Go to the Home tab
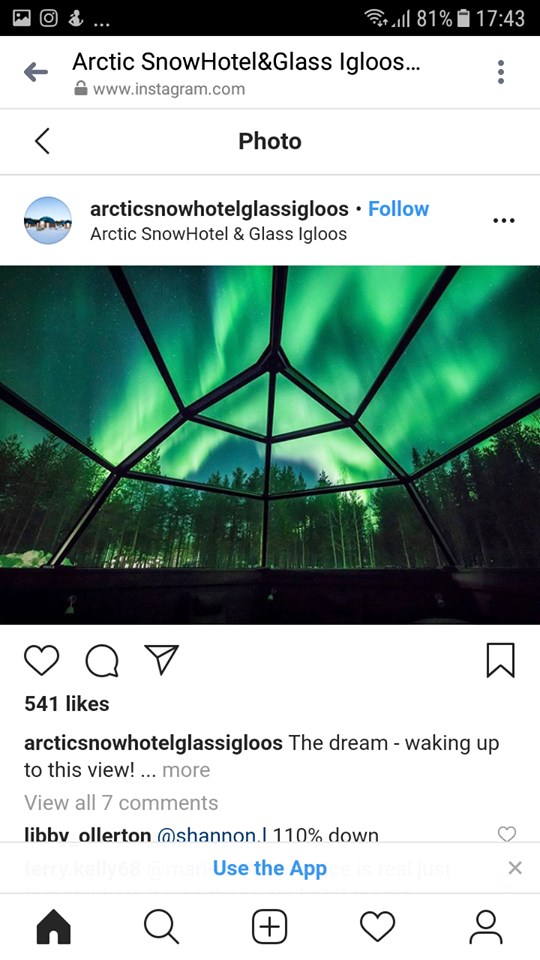Screen dimensions: 540x960 (54, 926)
